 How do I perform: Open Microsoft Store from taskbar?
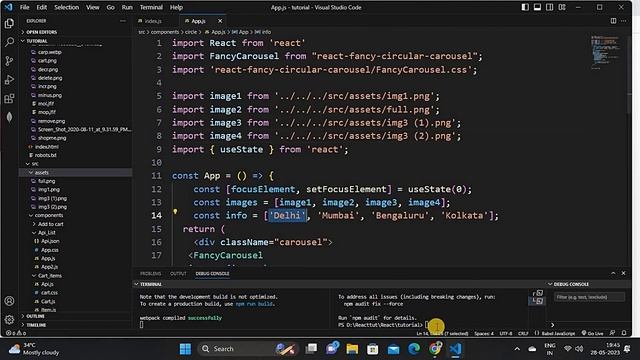pos(372,349)
